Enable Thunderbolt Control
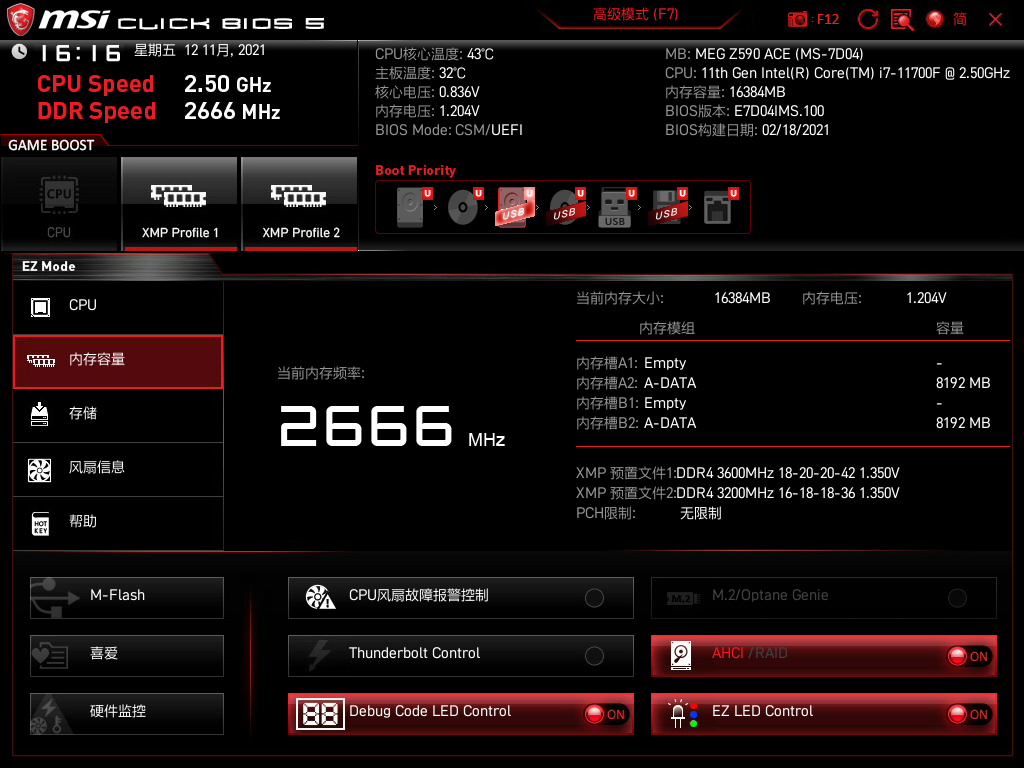This screenshot has width=1024, height=768. (x=594, y=656)
